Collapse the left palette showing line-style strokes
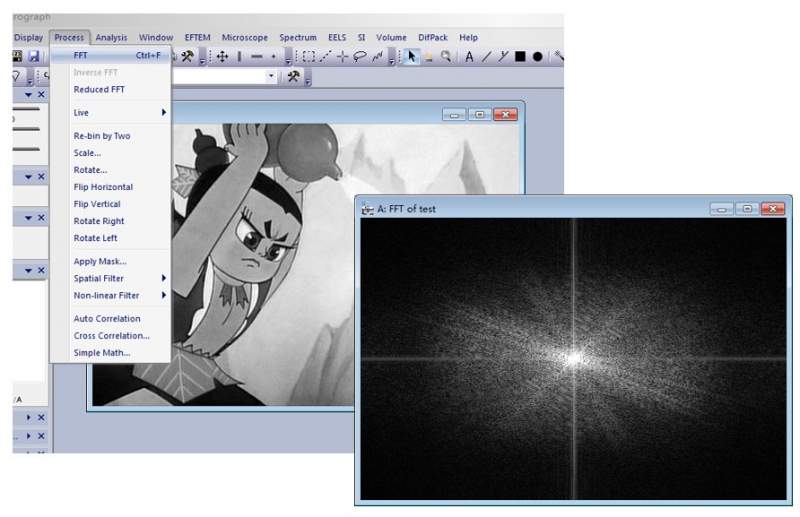The height and width of the screenshot is (517, 800). [x=29, y=94]
